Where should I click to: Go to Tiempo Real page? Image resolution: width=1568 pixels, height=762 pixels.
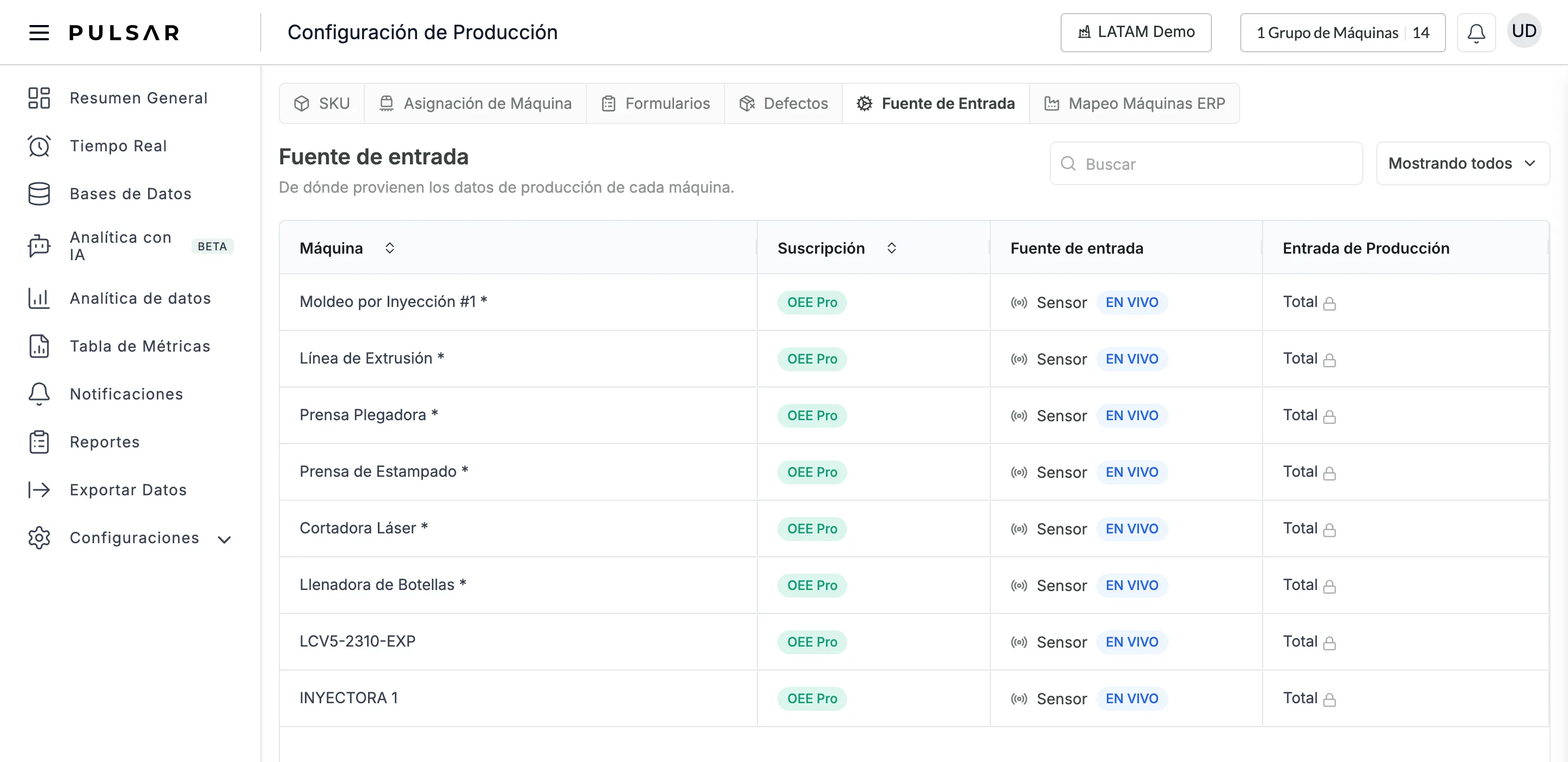coord(118,146)
